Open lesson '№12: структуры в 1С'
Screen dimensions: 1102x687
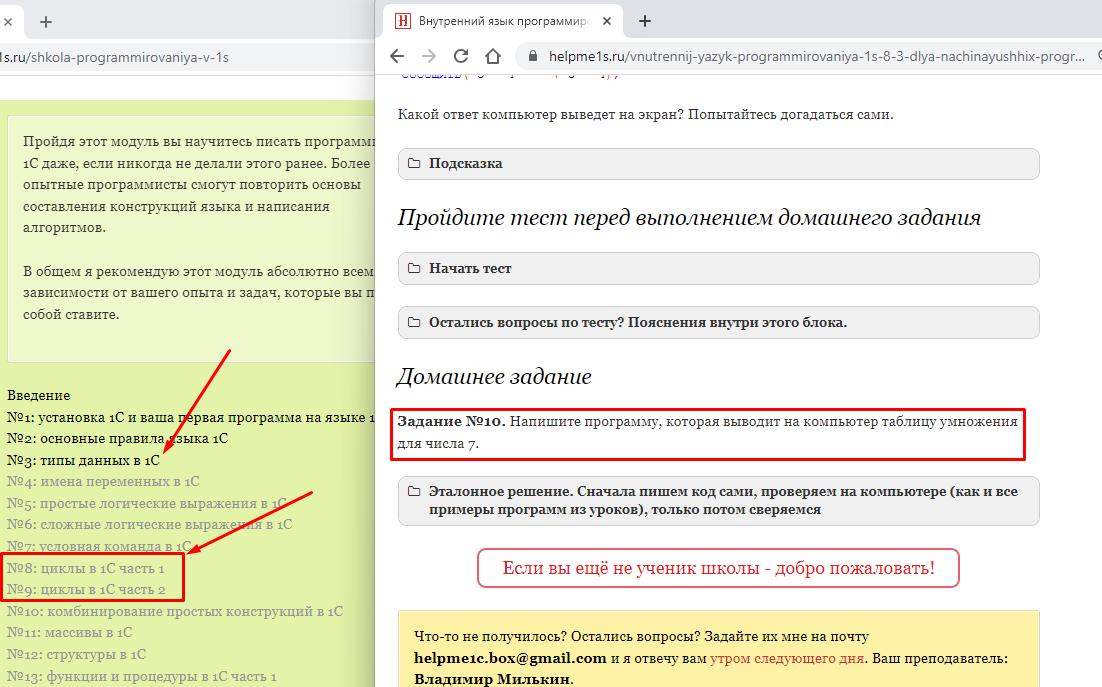pyautogui.click(x=77, y=655)
